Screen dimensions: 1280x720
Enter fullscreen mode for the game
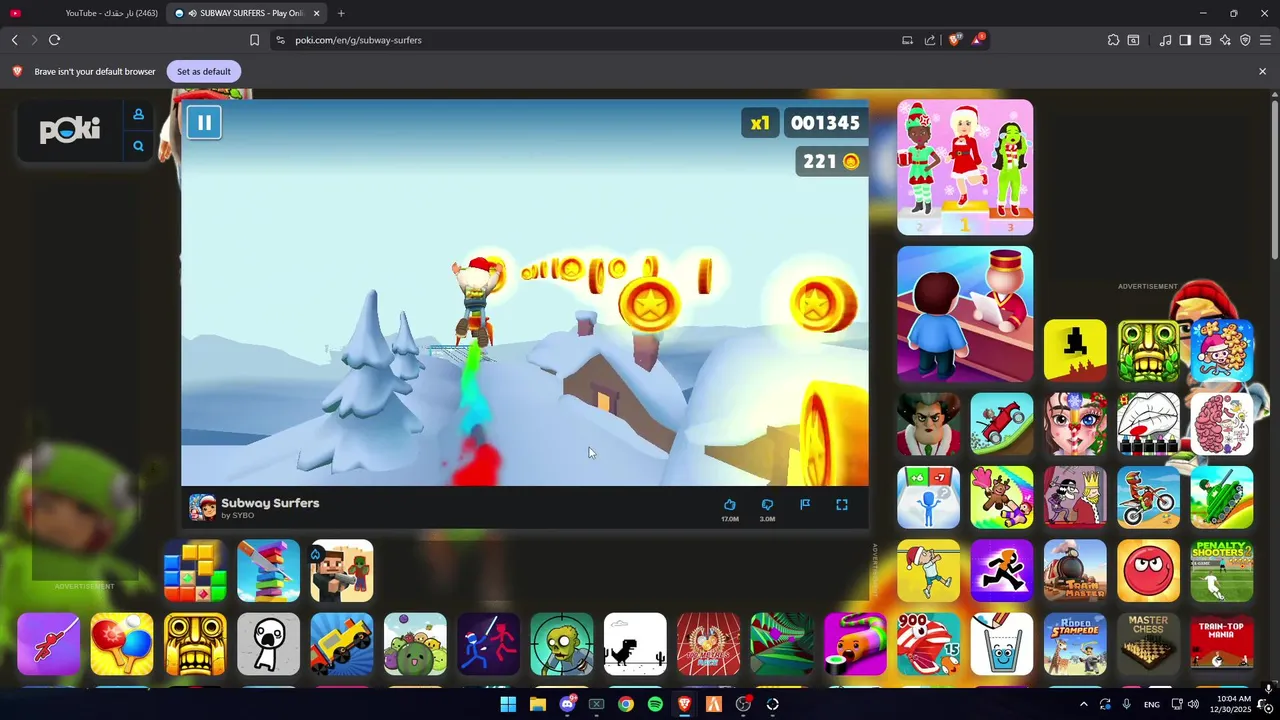[x=842, y=505]
